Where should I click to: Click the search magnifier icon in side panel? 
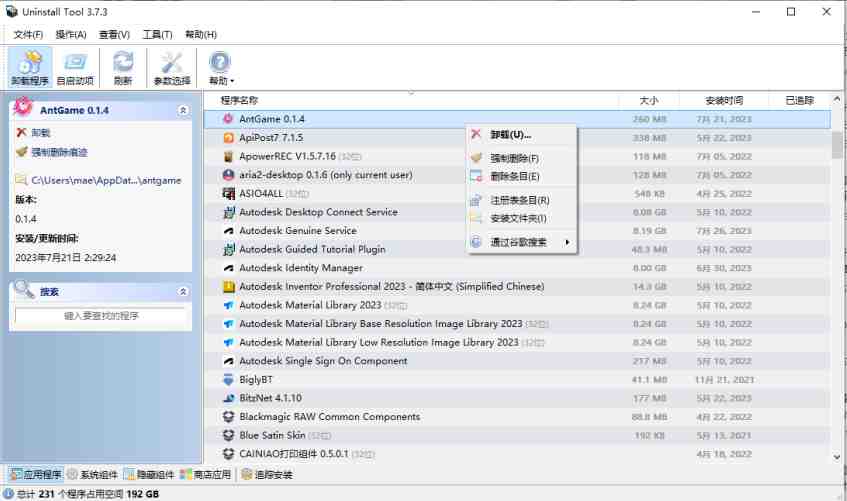(x=24, y=289)
